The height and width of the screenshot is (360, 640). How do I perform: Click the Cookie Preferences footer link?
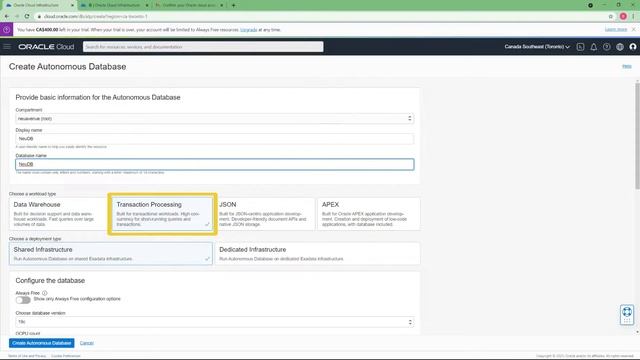pos(66,356)
